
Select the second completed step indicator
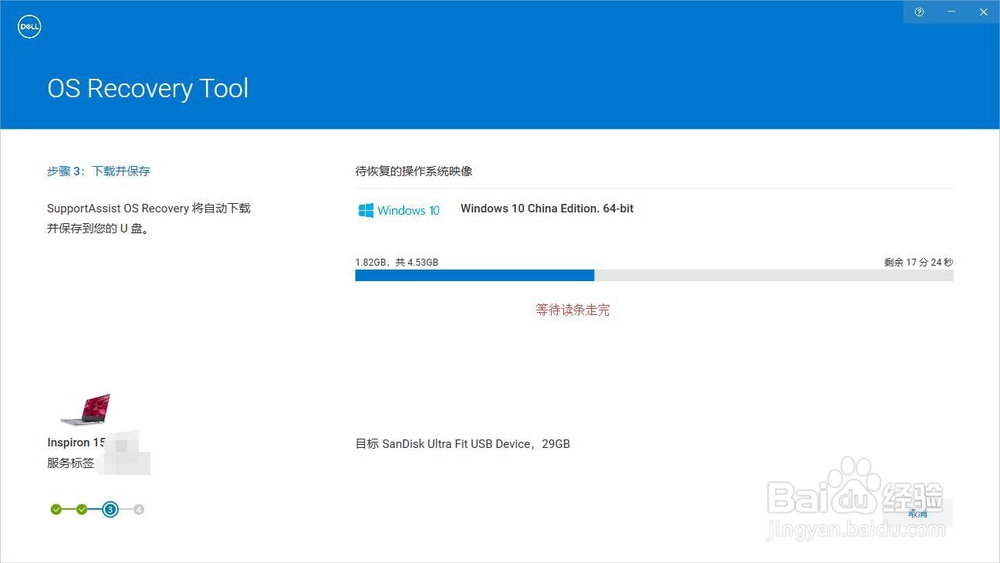pyautogui.click(x=82, y=509)
